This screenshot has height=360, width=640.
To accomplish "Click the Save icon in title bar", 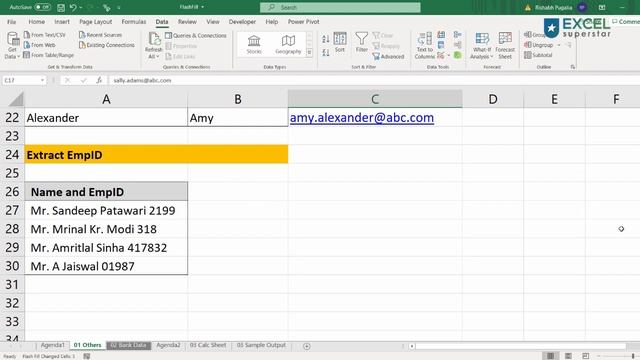I will [61, 7].
